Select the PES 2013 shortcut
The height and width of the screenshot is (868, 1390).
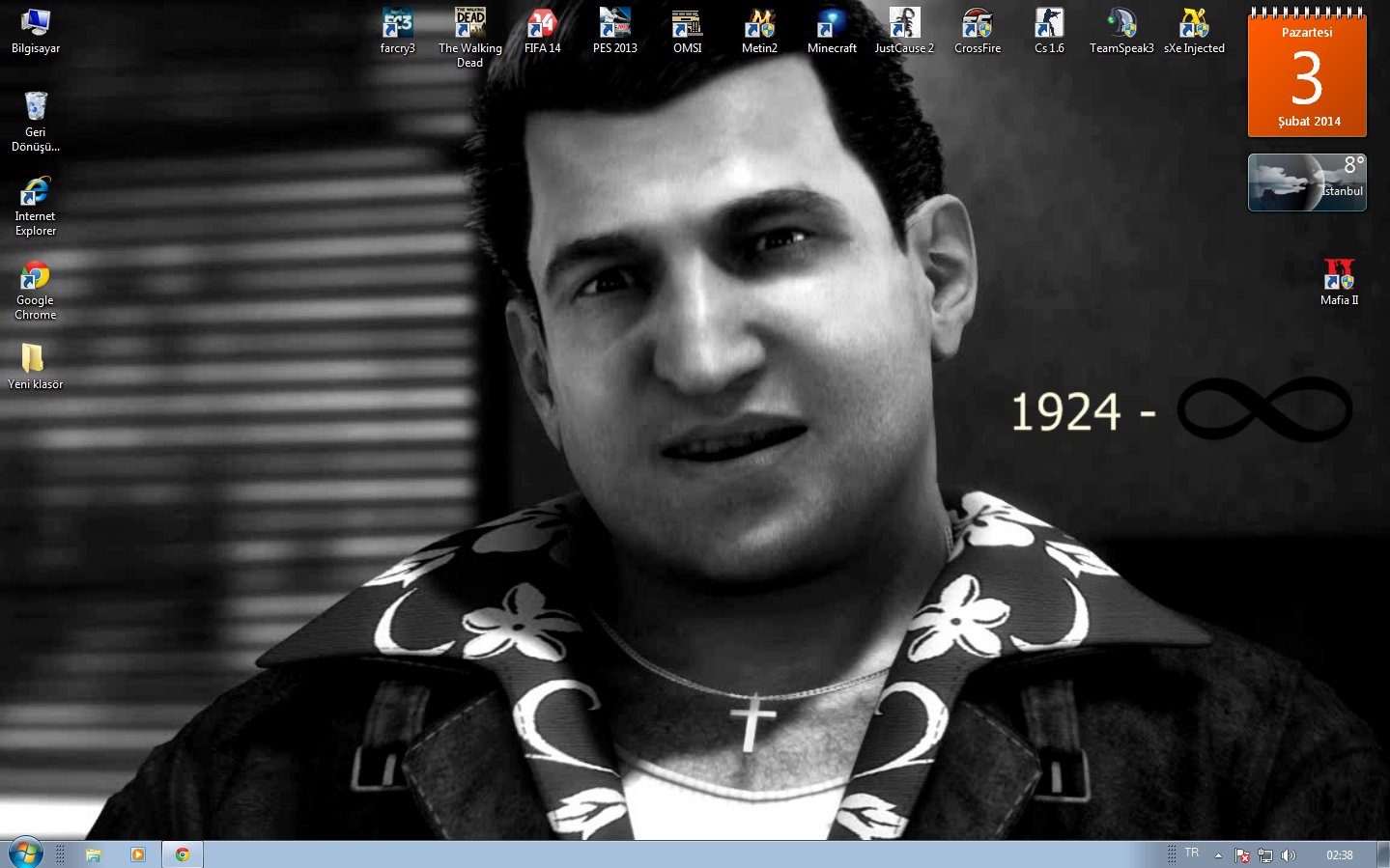(615, 31)
